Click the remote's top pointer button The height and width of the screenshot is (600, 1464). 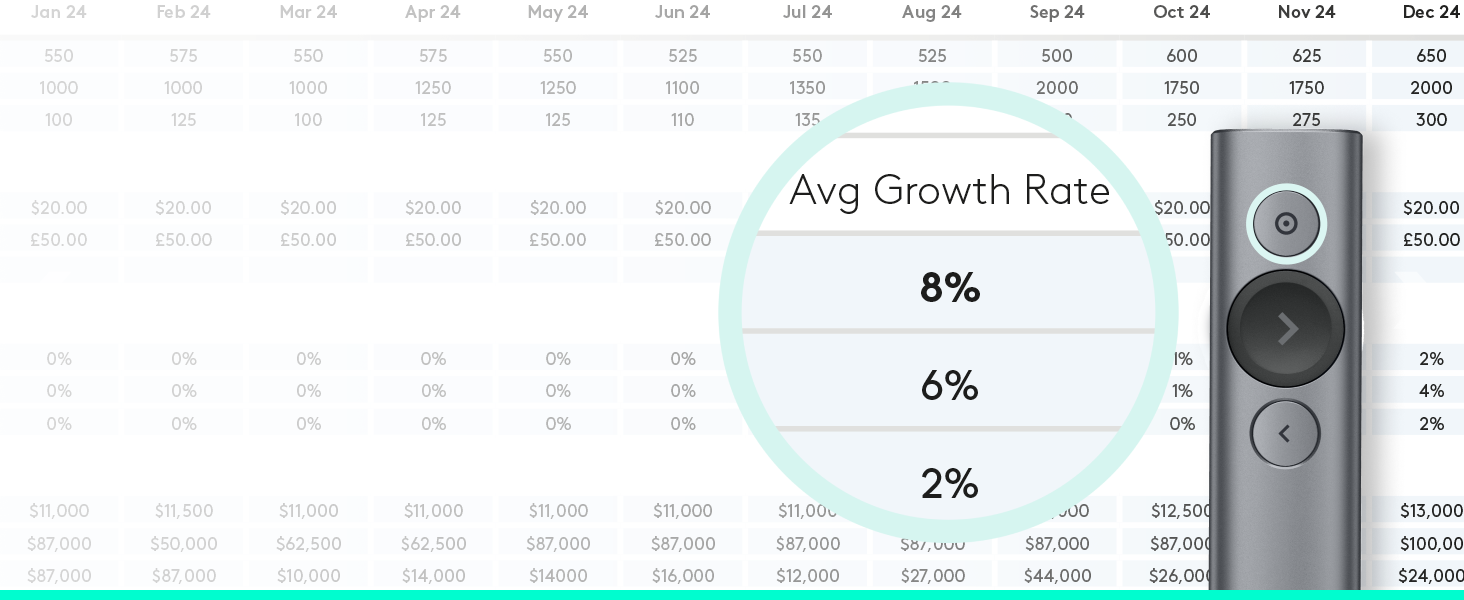click(1286, 223)
